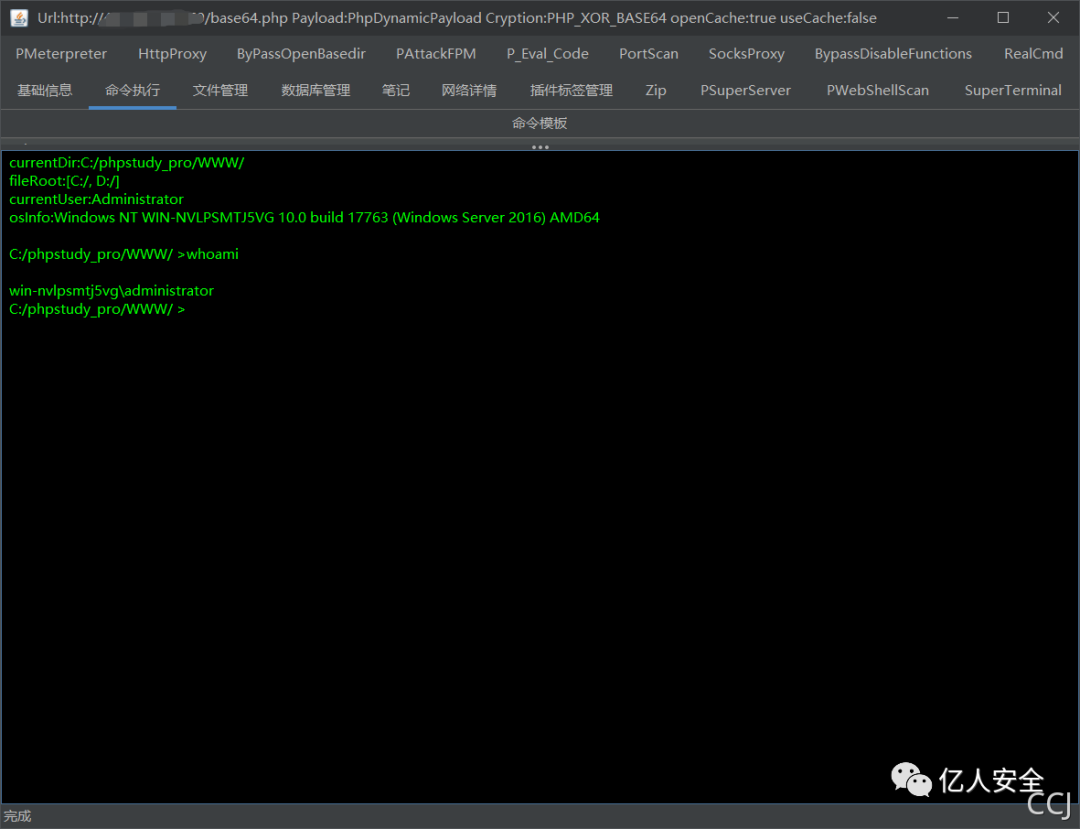The height and width of the screenshot is (829, 1080).
Task: Open the 笔记 notes tab
Action: (396, 90)
